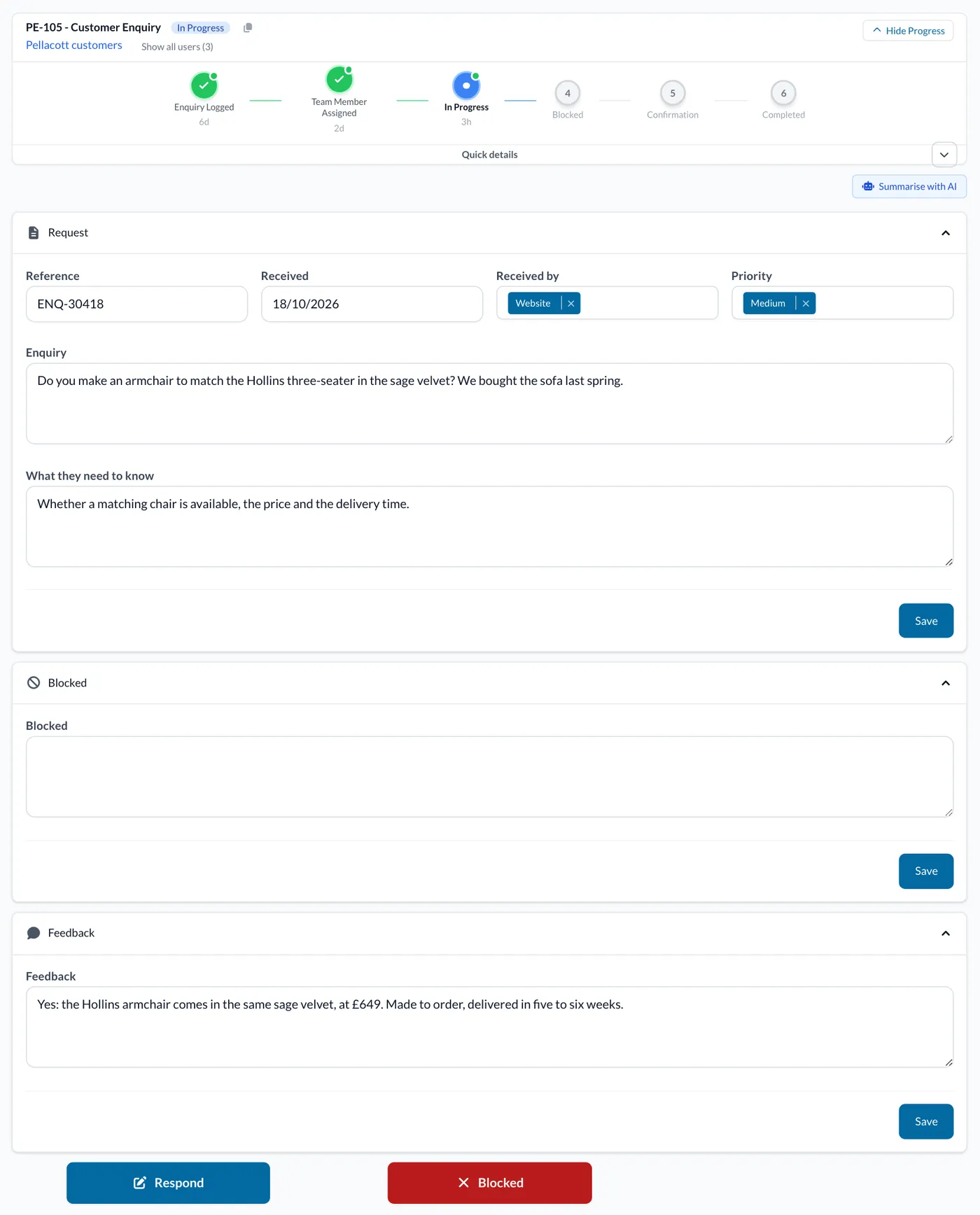Image resolution: width=980 pixels, height=1215 pixels.
Task: Select the In Progress step circle
Action: (x=466, y=85)
